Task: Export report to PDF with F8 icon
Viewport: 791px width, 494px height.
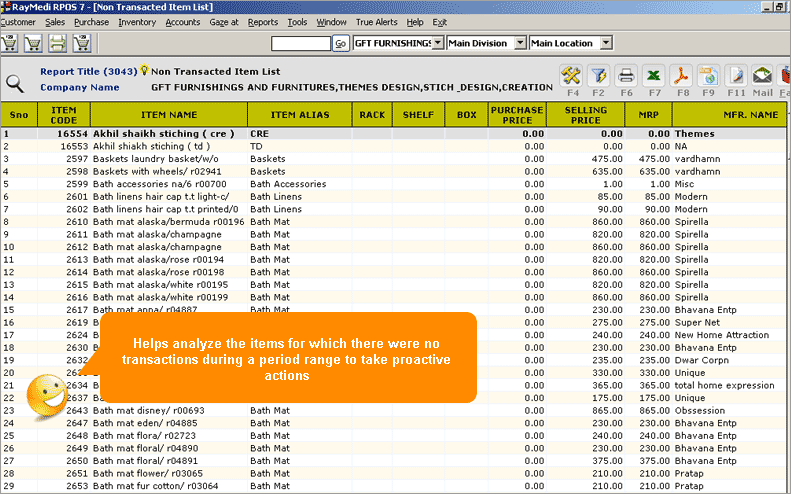Action: point(681,76)
